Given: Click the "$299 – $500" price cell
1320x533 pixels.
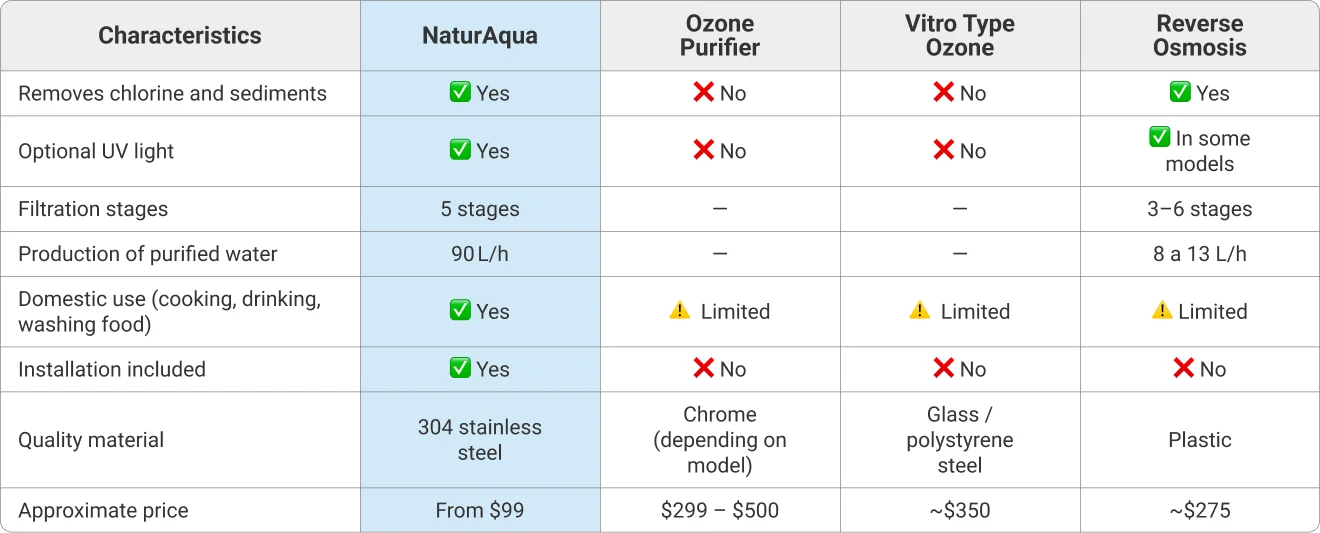Looking at the screenshot, I should click(x=720, y=510).
